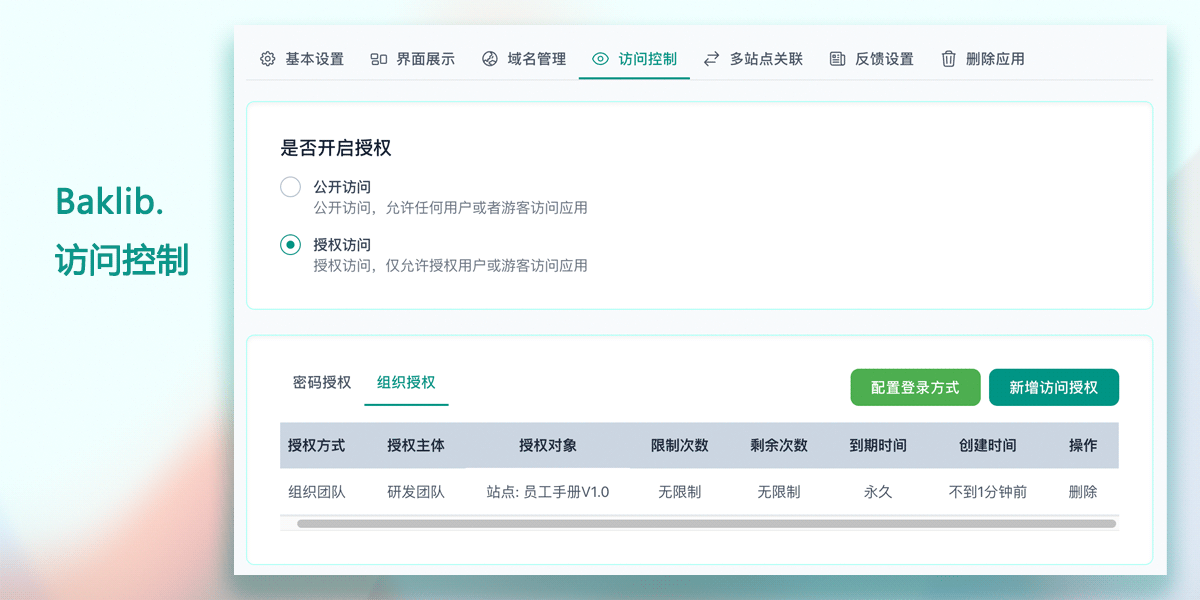This screenshot has height=600, width=1200.
Task: Click the 配置登录方式 button
Action: 915,387
